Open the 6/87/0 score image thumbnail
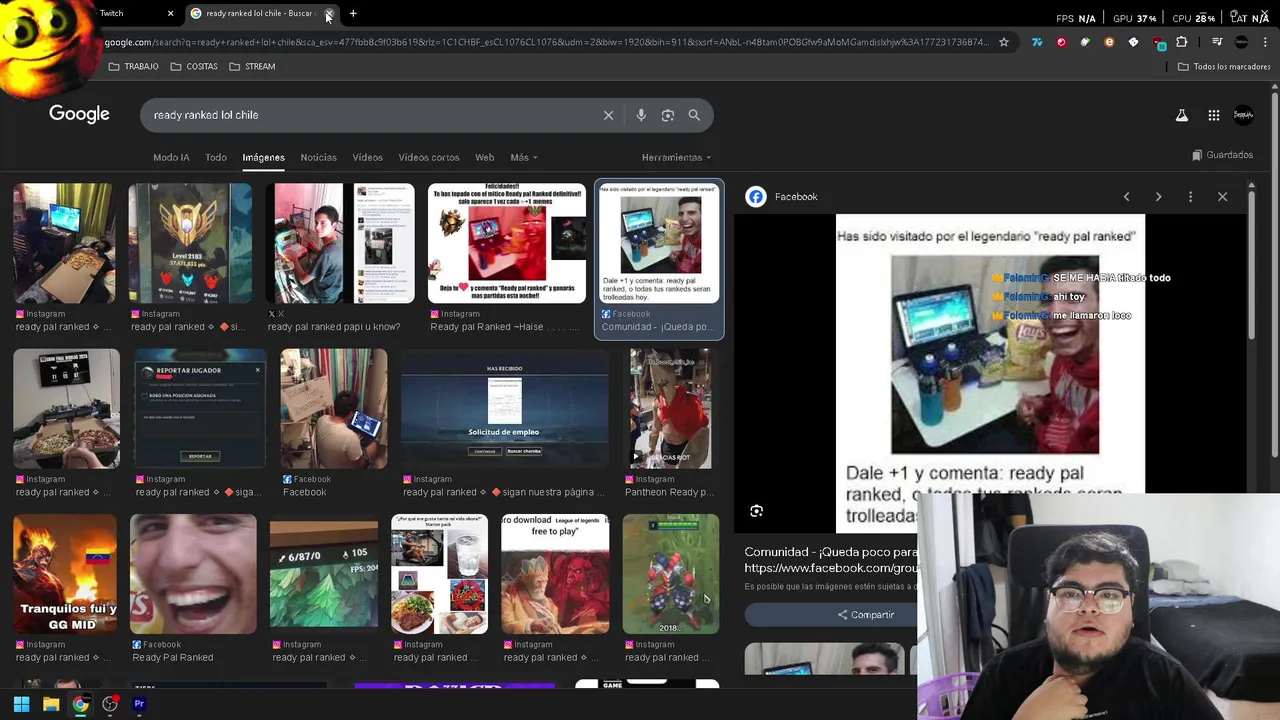The height and width of the screenshot is (720, 1280). pos(324,574)
